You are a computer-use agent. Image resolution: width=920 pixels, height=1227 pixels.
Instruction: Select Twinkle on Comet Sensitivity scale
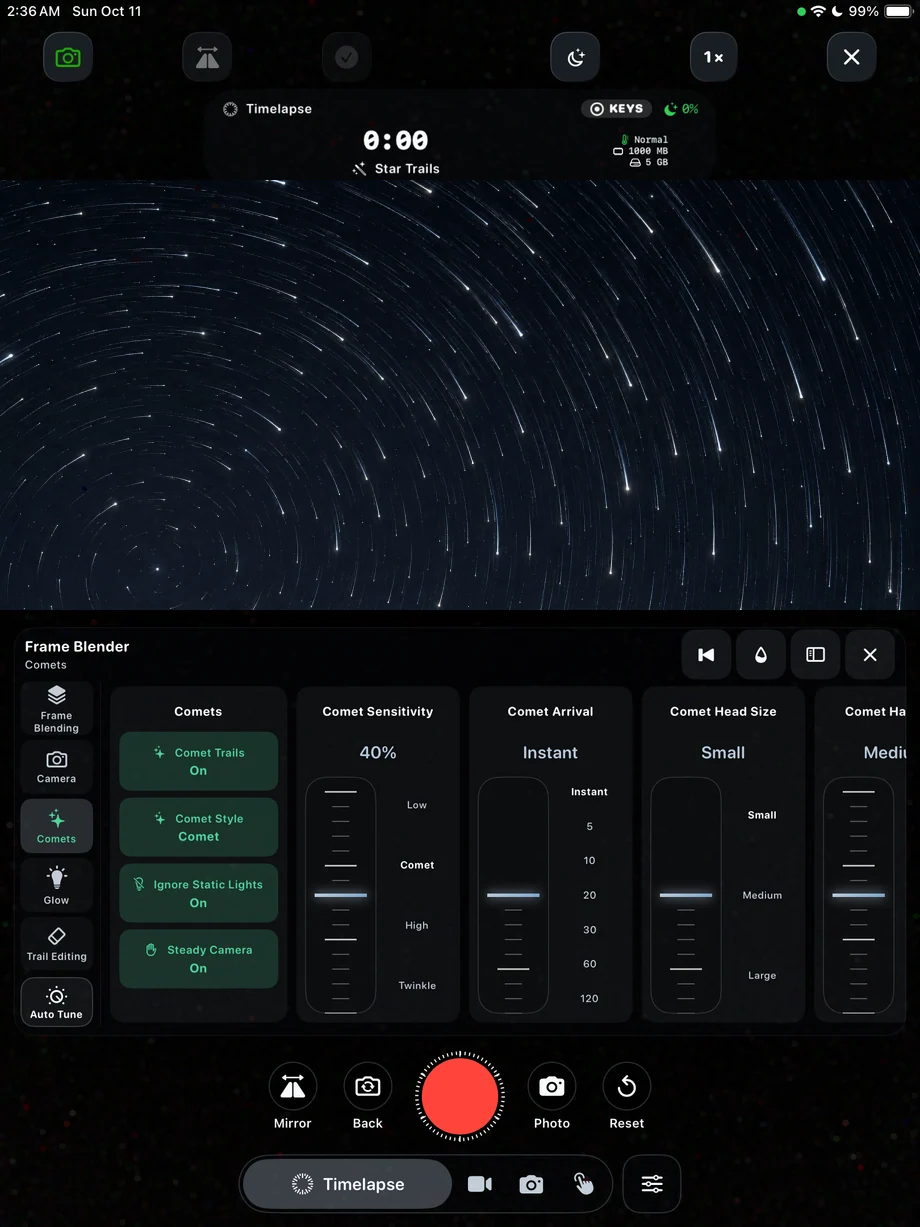tap(417, 986)
